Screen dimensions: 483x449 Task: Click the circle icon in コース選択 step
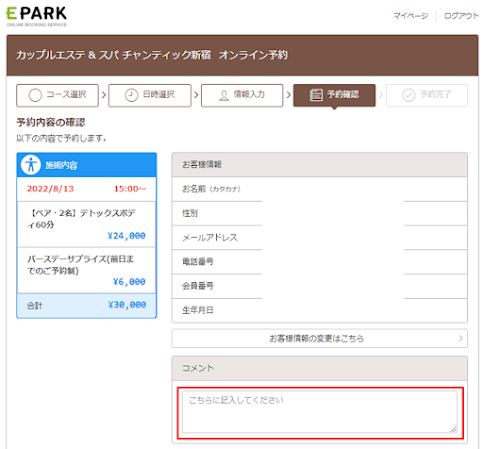pyautogui.click(x=35, y=95)
